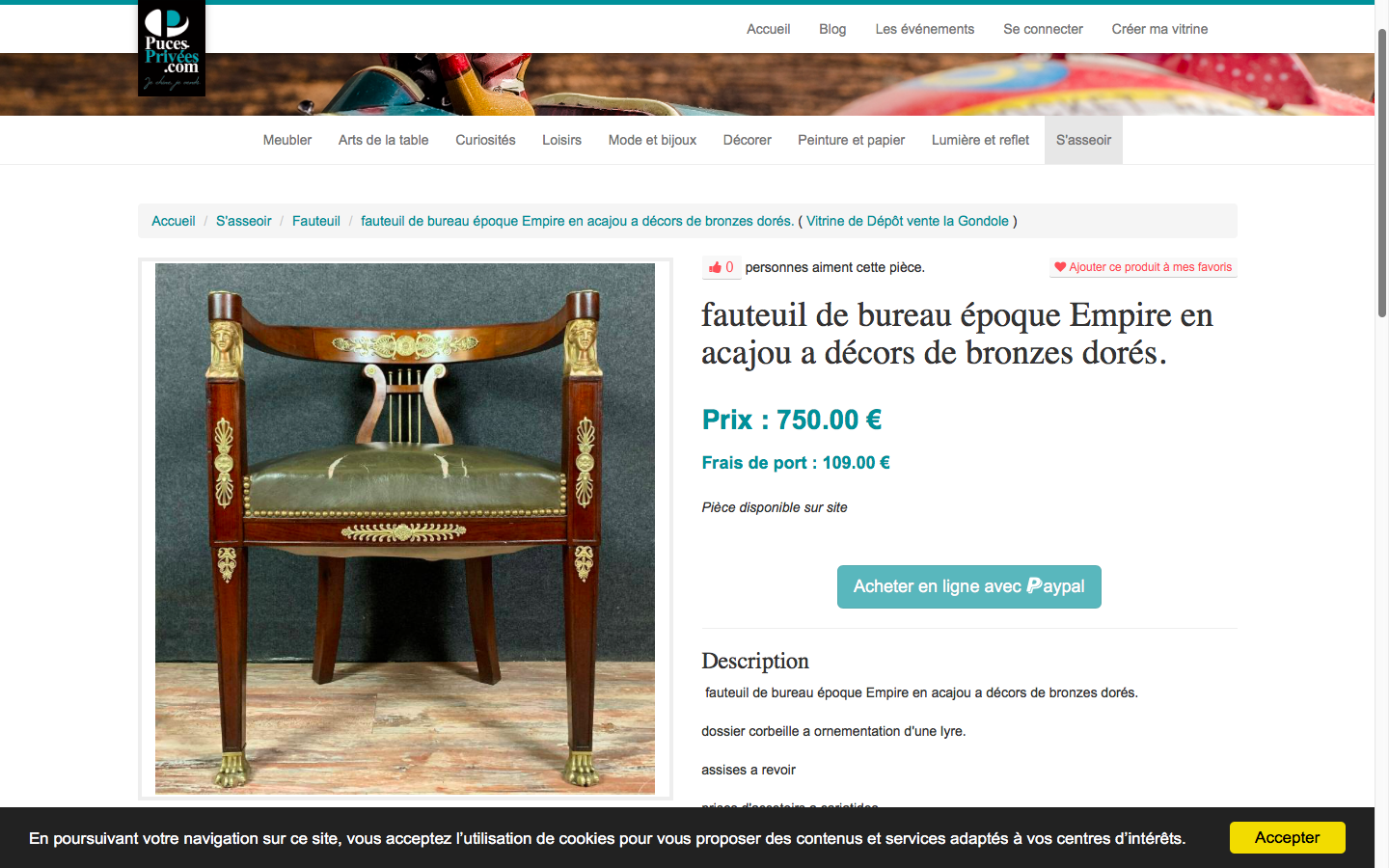1389x868 pixels.
Task: Open Vitrine de Dépôt vente la Gondole
Action: (908, 221)
